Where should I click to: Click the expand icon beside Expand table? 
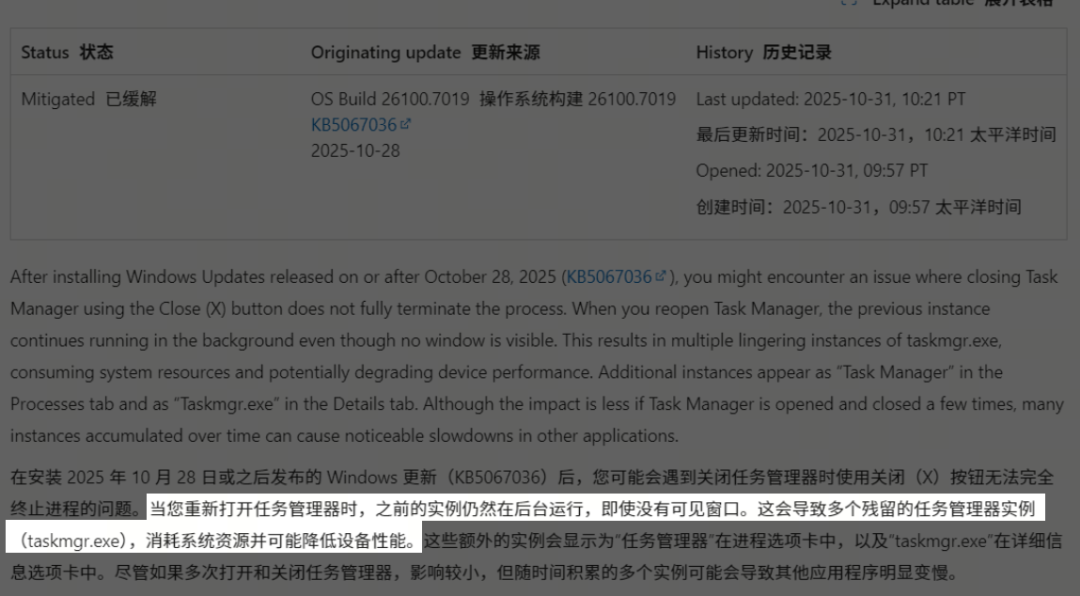click(849, 3)
